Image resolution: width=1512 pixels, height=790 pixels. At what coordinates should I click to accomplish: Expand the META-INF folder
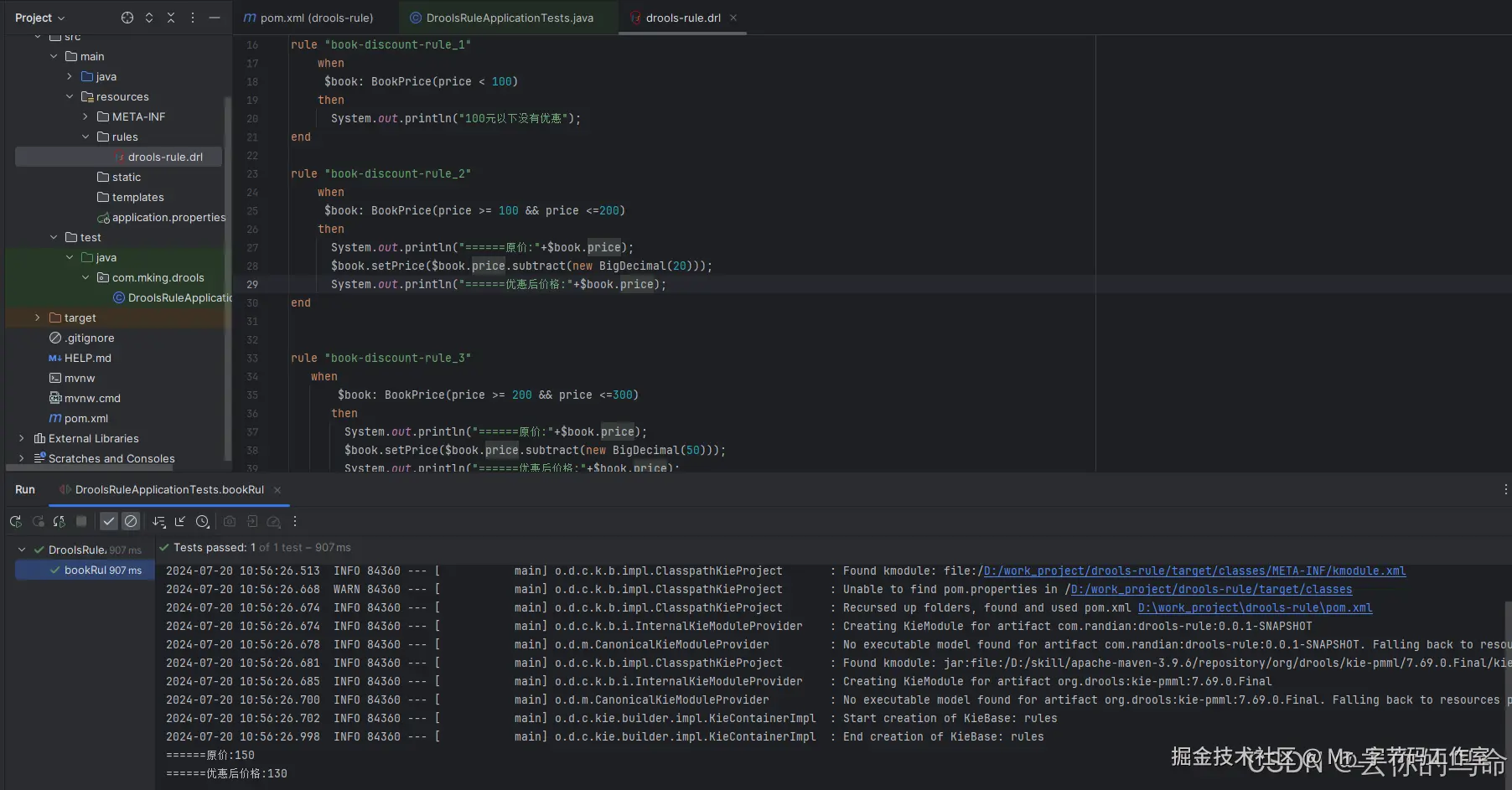click(x=85, y=116)
